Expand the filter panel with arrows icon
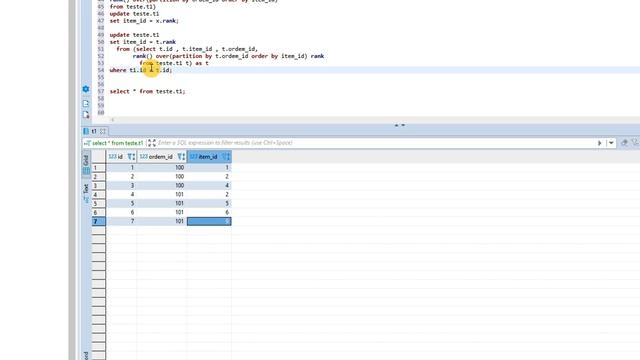The image size is (640, 360). click(151, 143)
